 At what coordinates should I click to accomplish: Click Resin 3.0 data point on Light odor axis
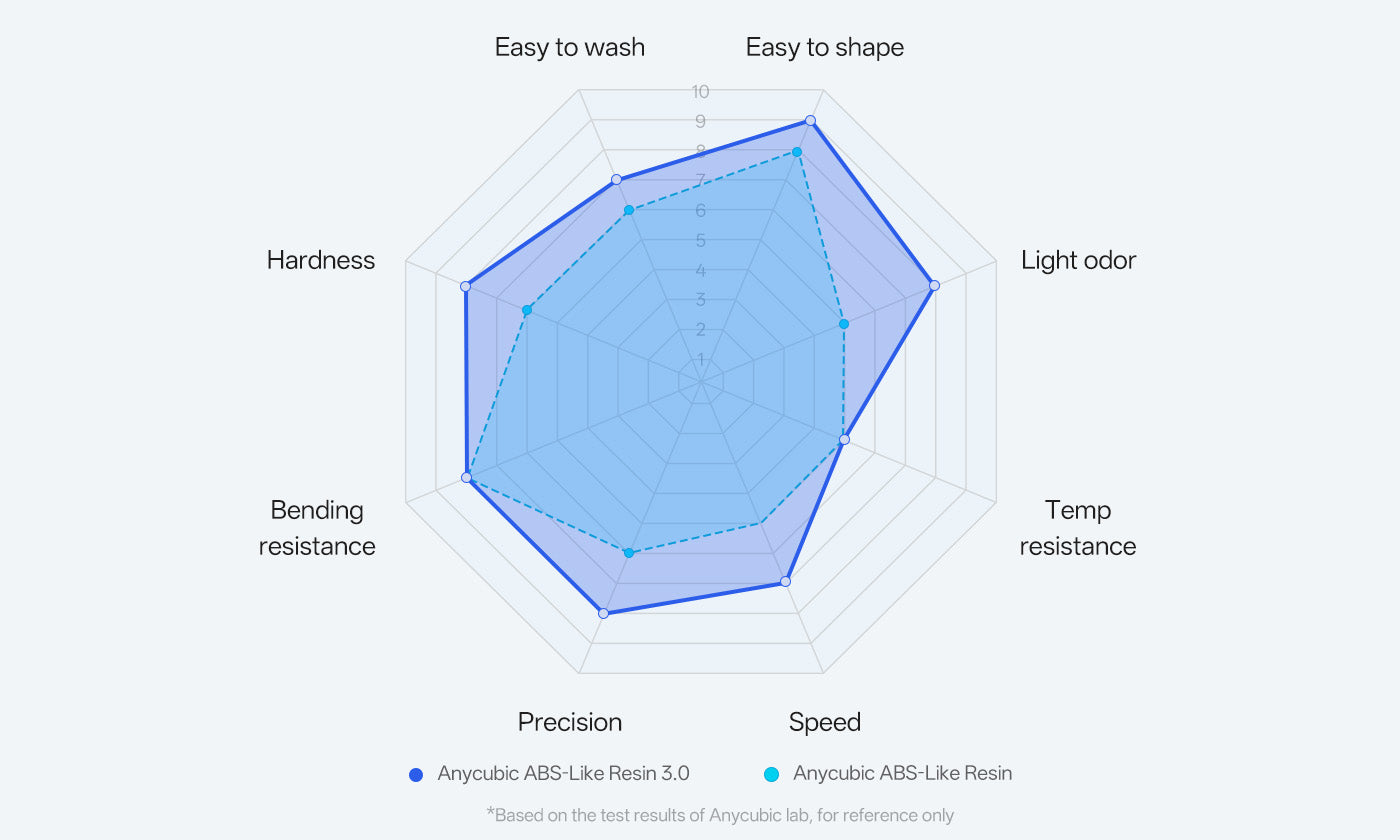(934, 286)
